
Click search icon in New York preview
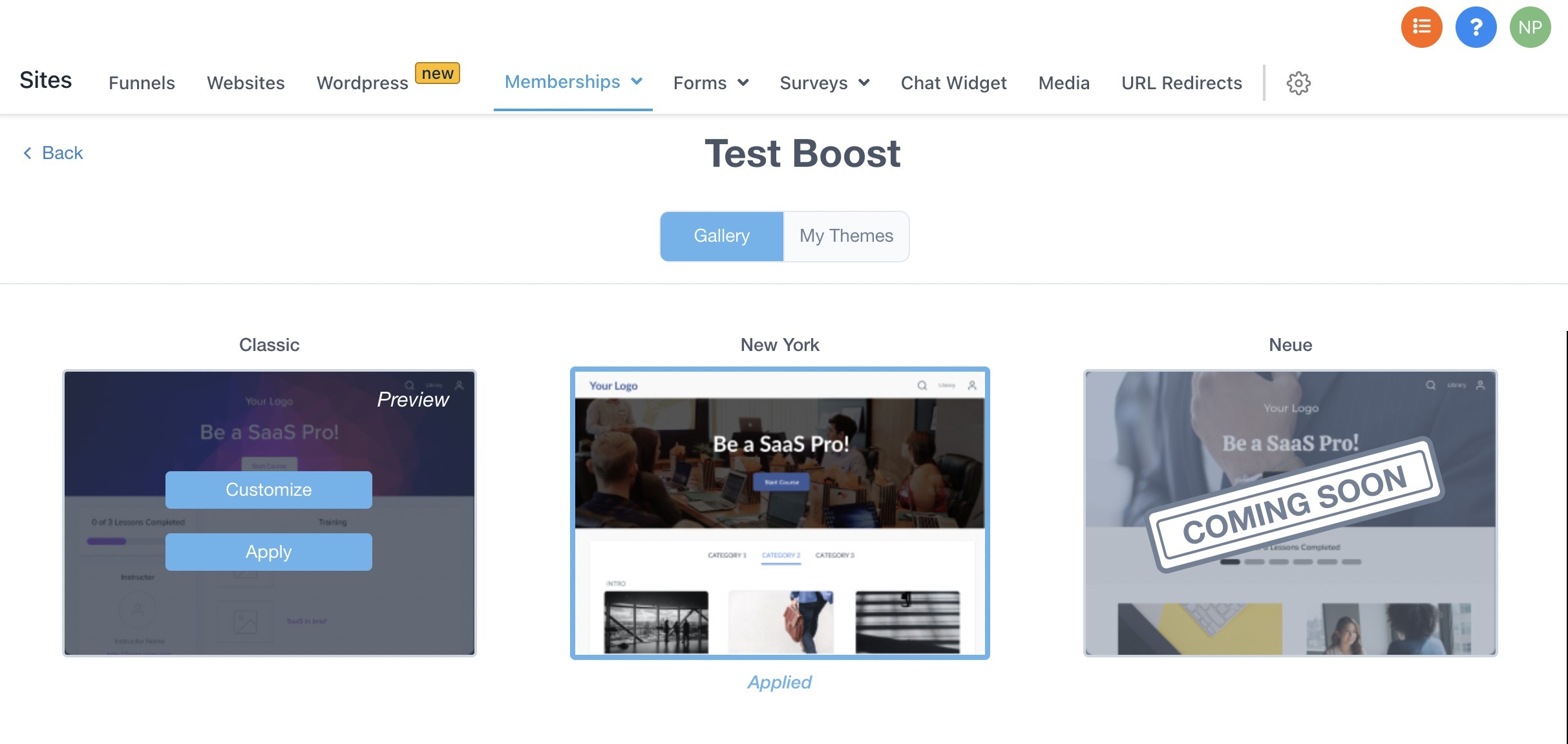[922, 386]
